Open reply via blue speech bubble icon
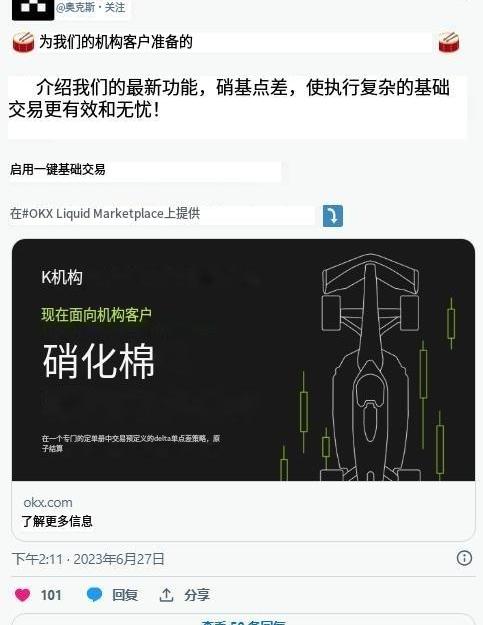Image resolution: width=483 pixels, height=625 pixels. point(94,595)
